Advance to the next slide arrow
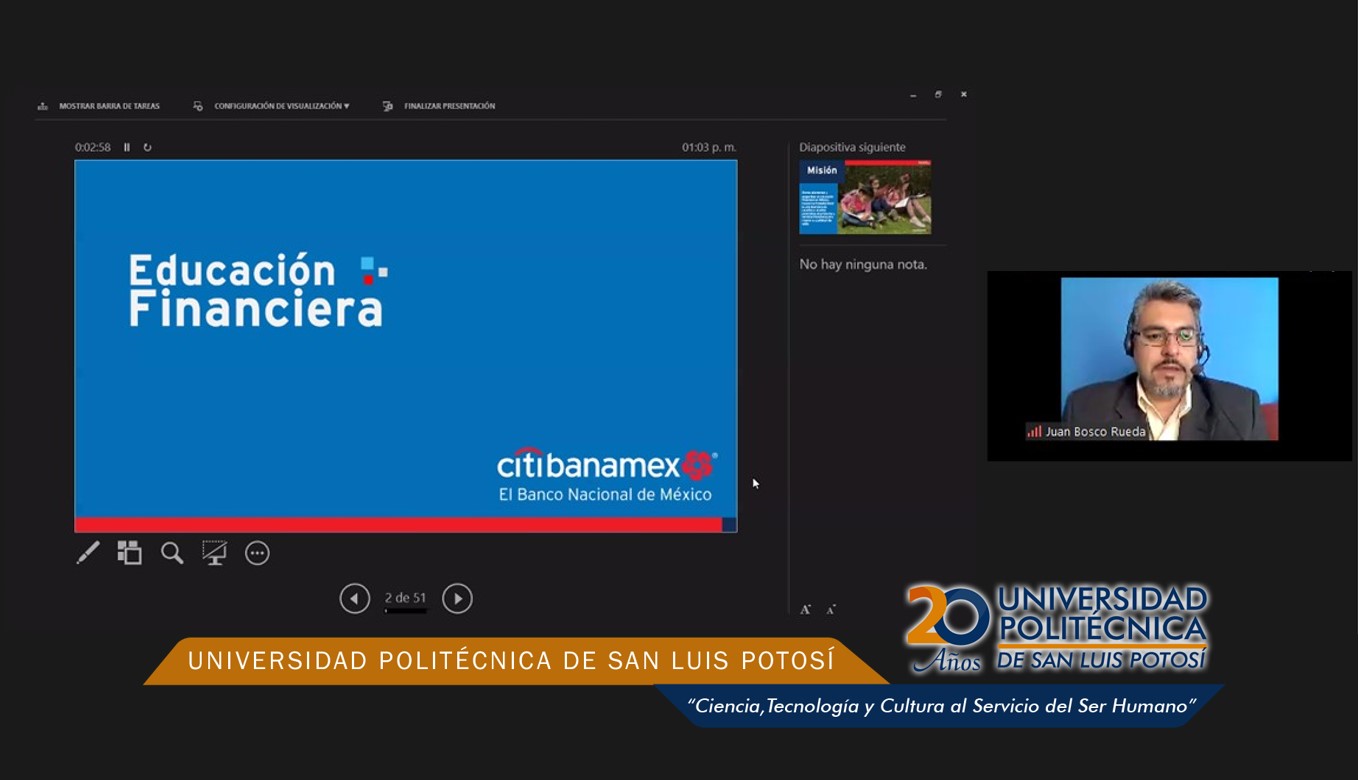The height and width of the screenshot is (780, 1358). pyautogui.click(x=457, y=598)
